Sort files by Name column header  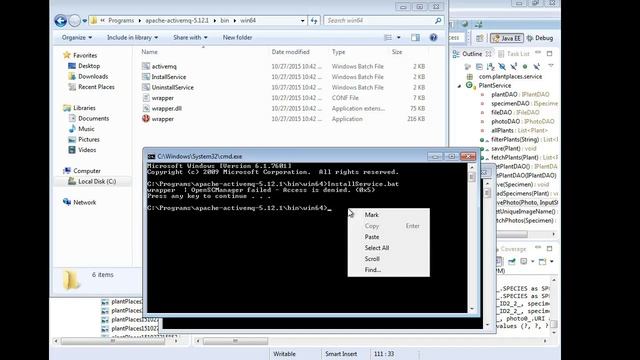pyautogui.click(x=149, y=52)
